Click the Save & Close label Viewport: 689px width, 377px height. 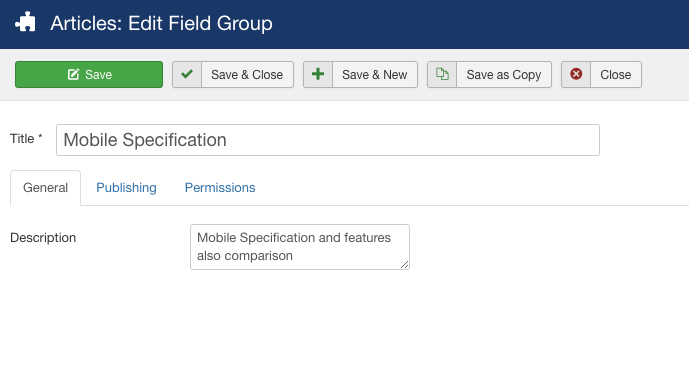247,75
